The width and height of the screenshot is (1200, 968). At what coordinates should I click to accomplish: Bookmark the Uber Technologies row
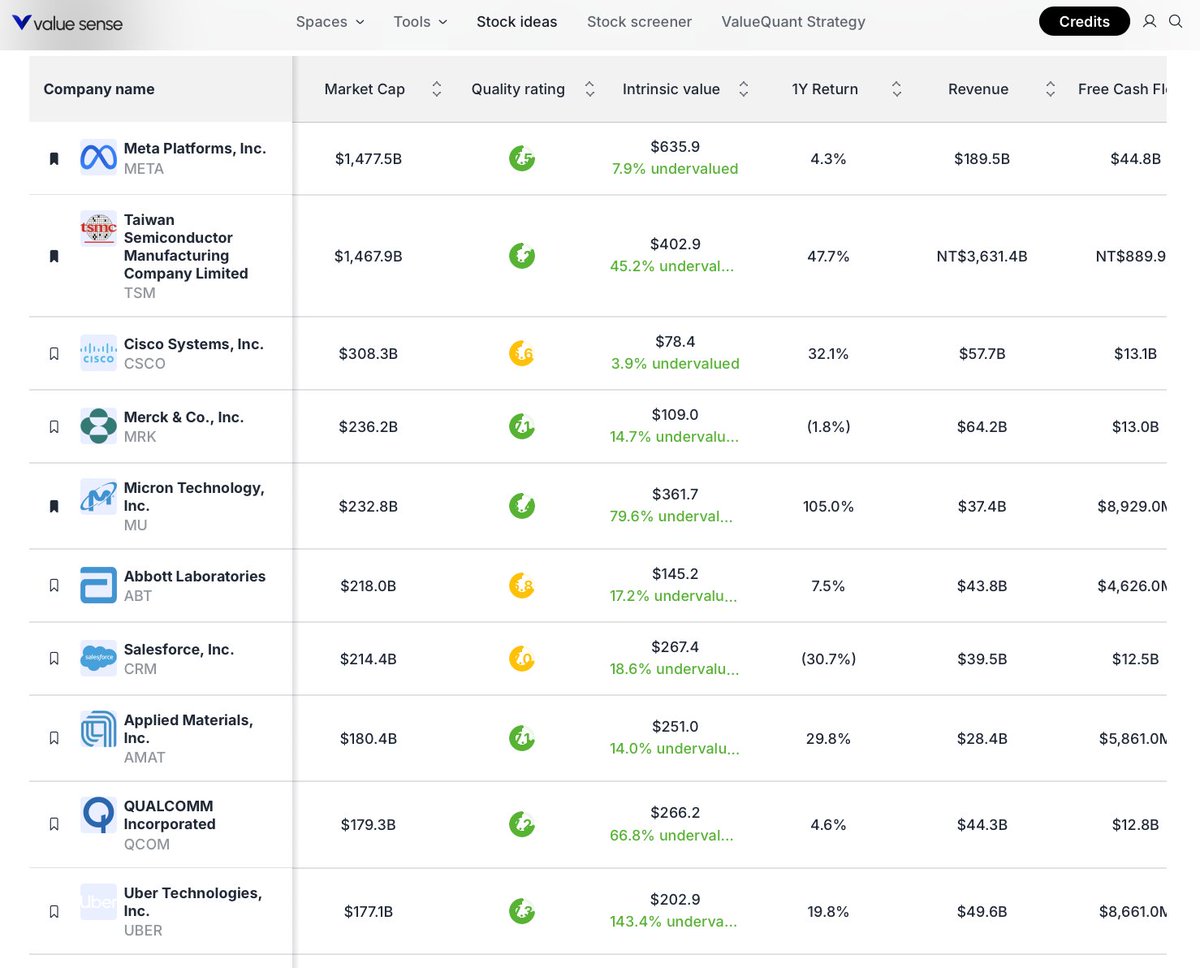tap(54, 911)
